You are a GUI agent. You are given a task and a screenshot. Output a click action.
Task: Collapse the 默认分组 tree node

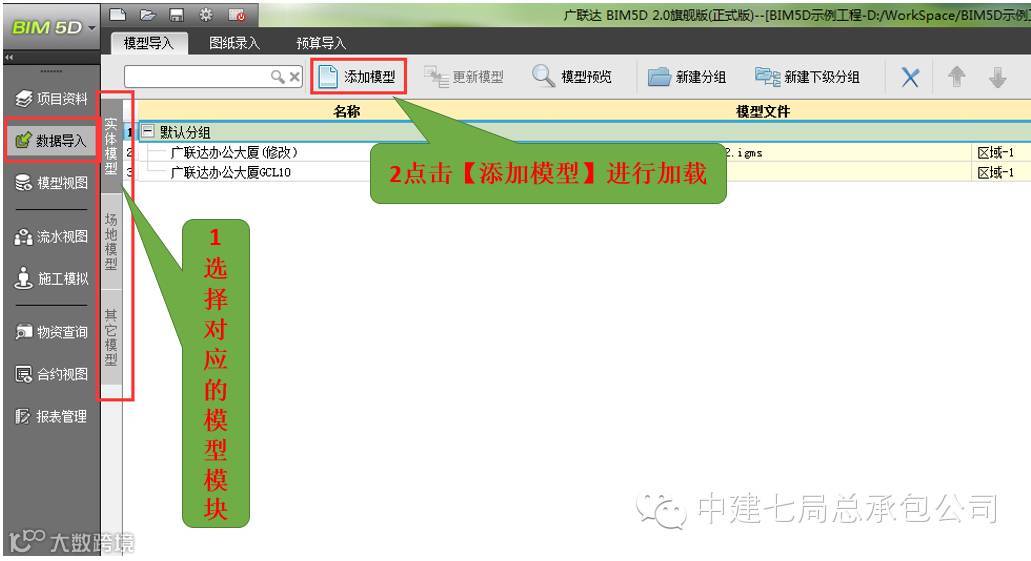148,132
